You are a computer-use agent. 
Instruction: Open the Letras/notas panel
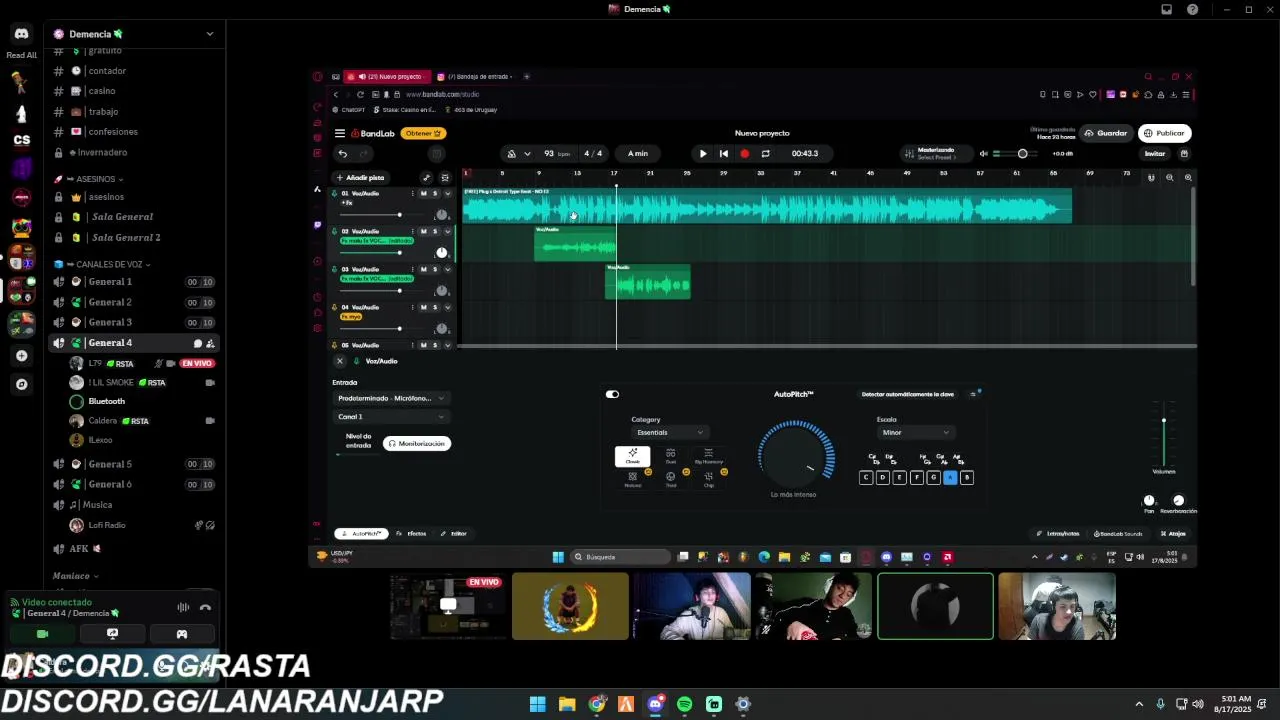pos(1058,534)
